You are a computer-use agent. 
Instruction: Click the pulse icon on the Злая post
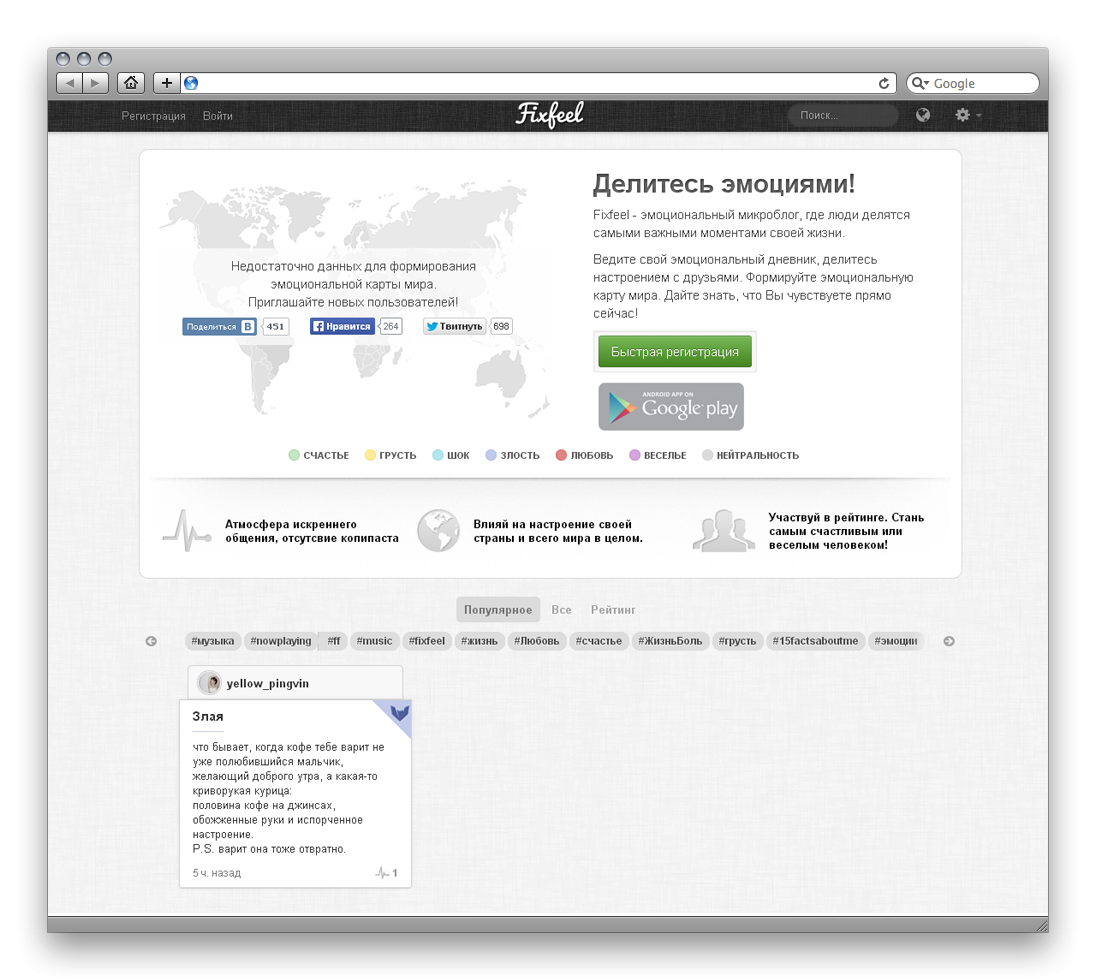pyautogui.click(x=382, y=873)
